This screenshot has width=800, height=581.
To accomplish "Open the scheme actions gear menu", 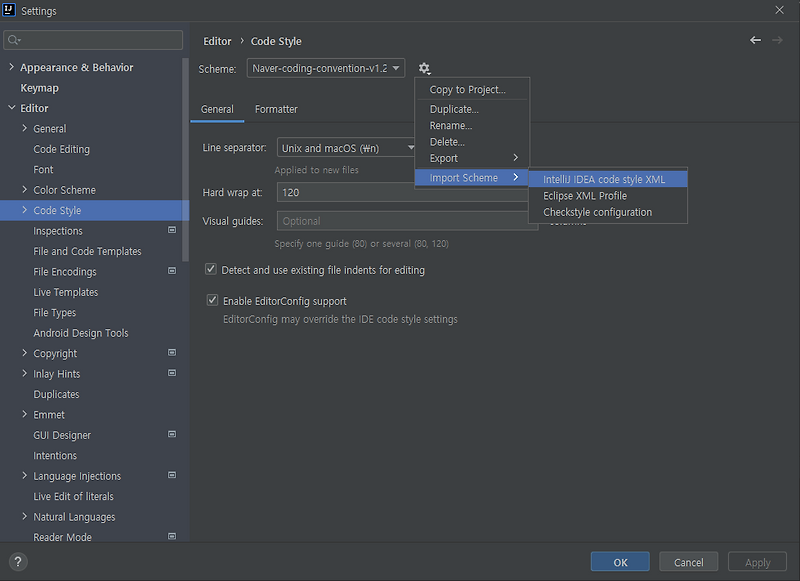I will click(424, 68).
